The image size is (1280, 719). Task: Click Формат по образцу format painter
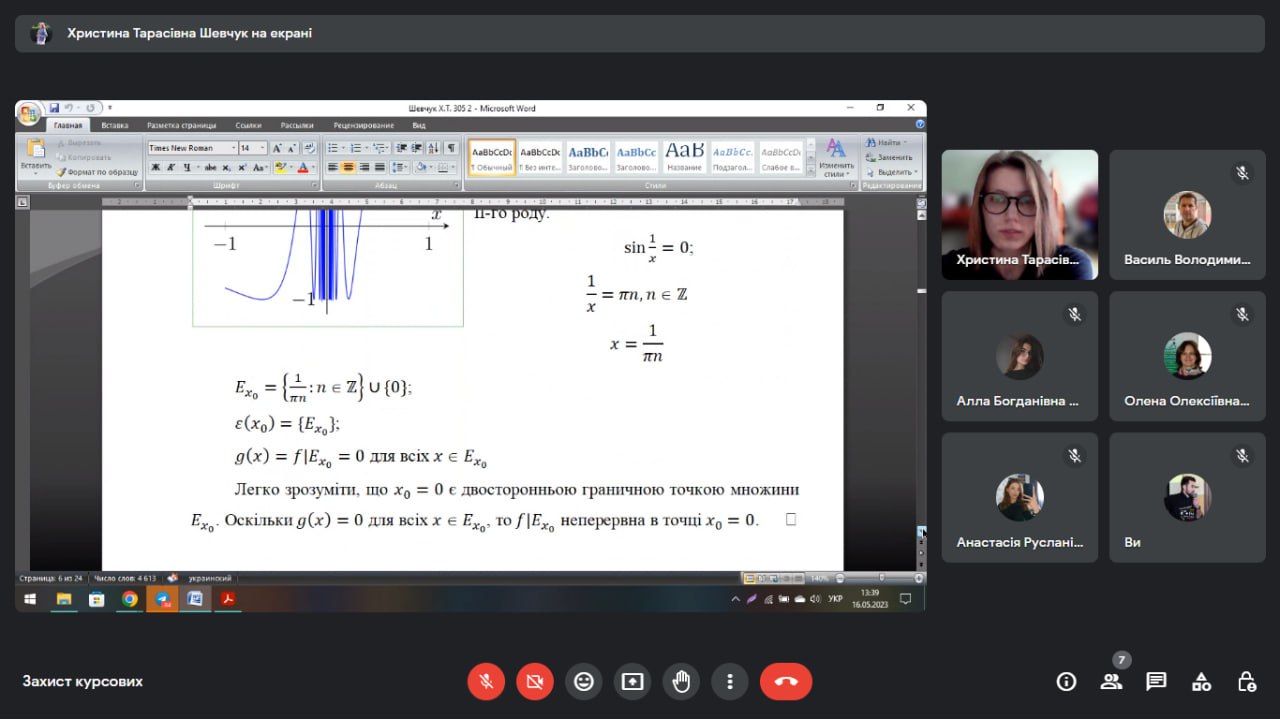[x=97, y=172]
